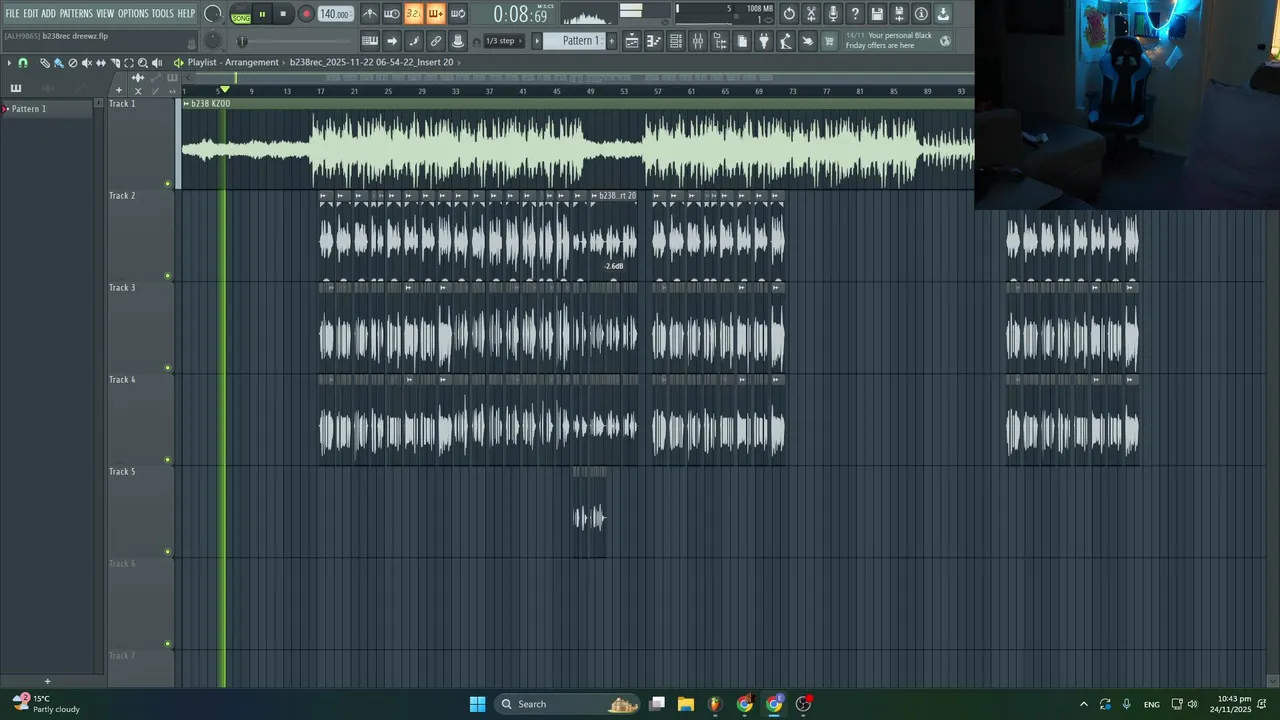The height and width of the screenshot is (720, 1280).
Task: Select the playlist mute tool
Action: (87, 63)
